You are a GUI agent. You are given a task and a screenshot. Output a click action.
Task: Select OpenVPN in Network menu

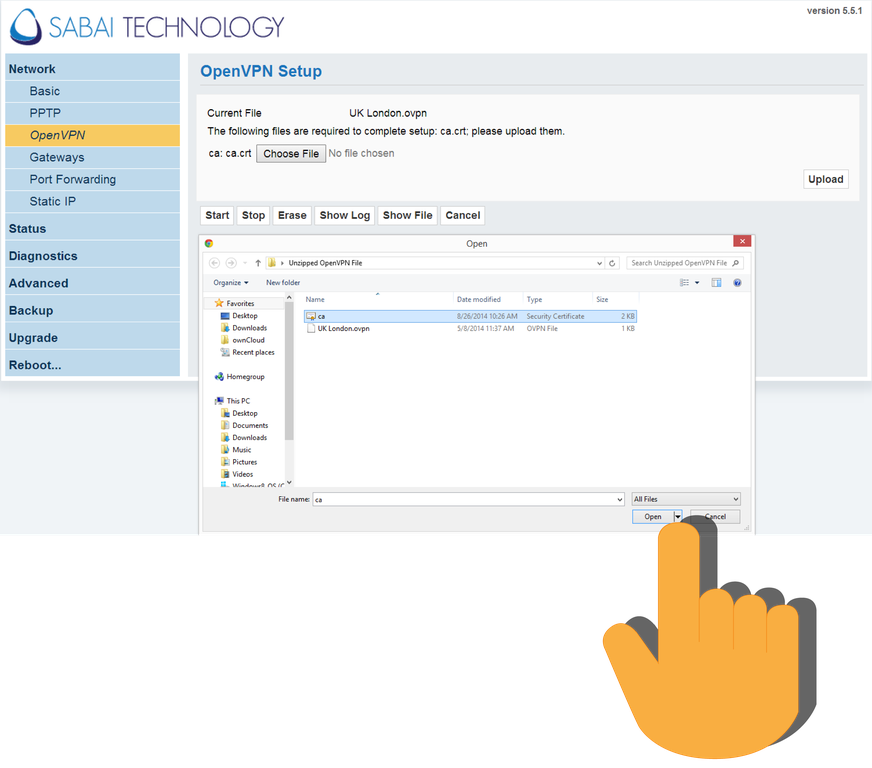click(92, 135)
